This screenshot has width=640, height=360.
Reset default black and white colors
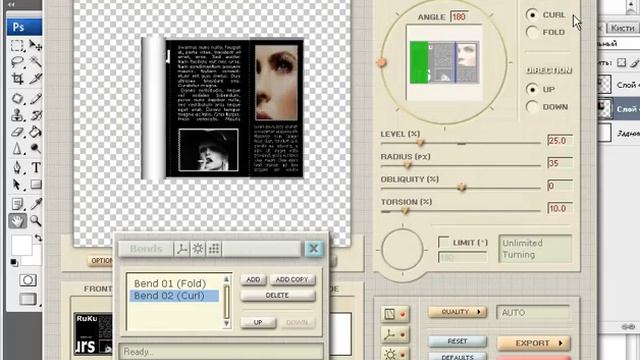coord(14,262)
